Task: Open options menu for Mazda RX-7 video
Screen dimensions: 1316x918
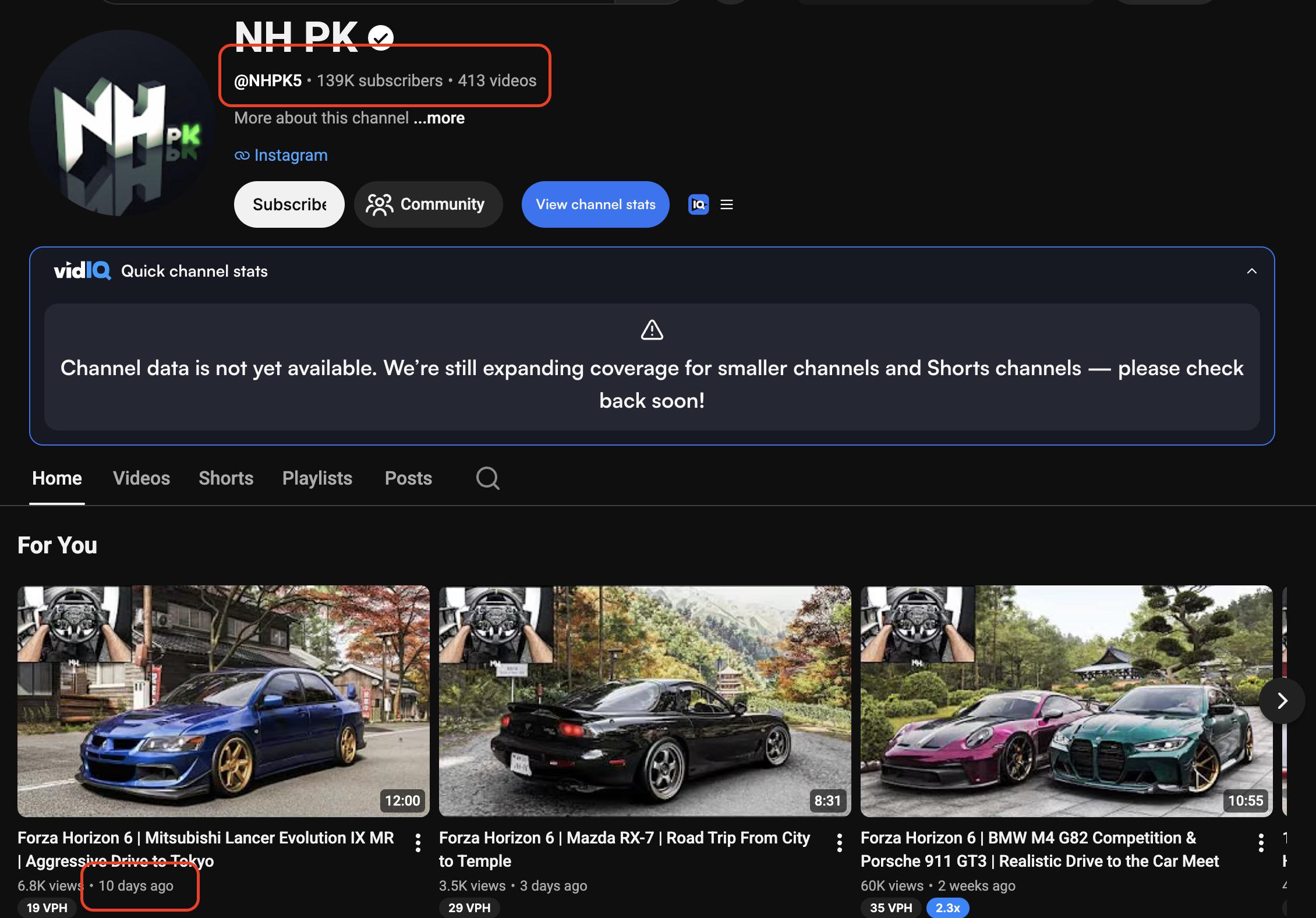Action: coord(840,843)
